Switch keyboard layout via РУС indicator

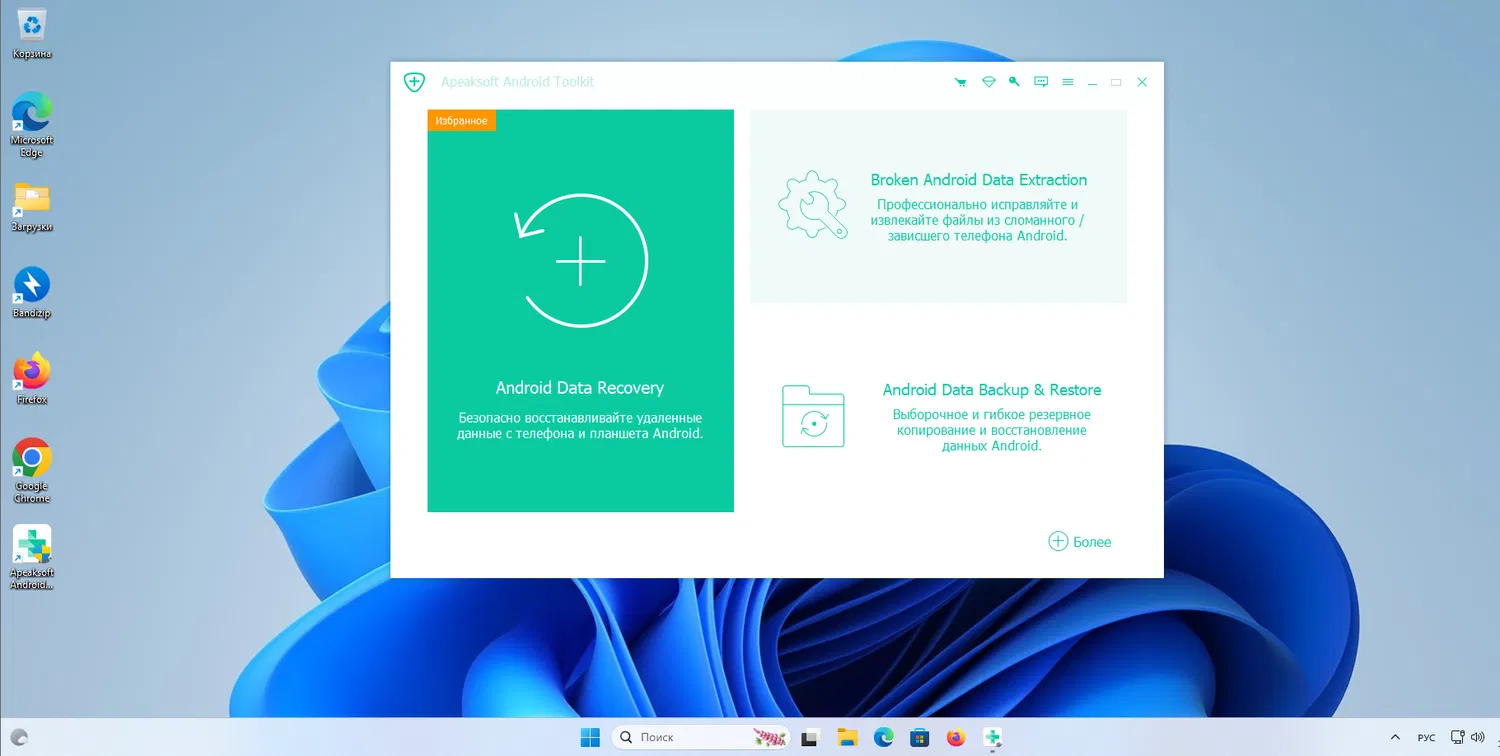coord(1427,737)
